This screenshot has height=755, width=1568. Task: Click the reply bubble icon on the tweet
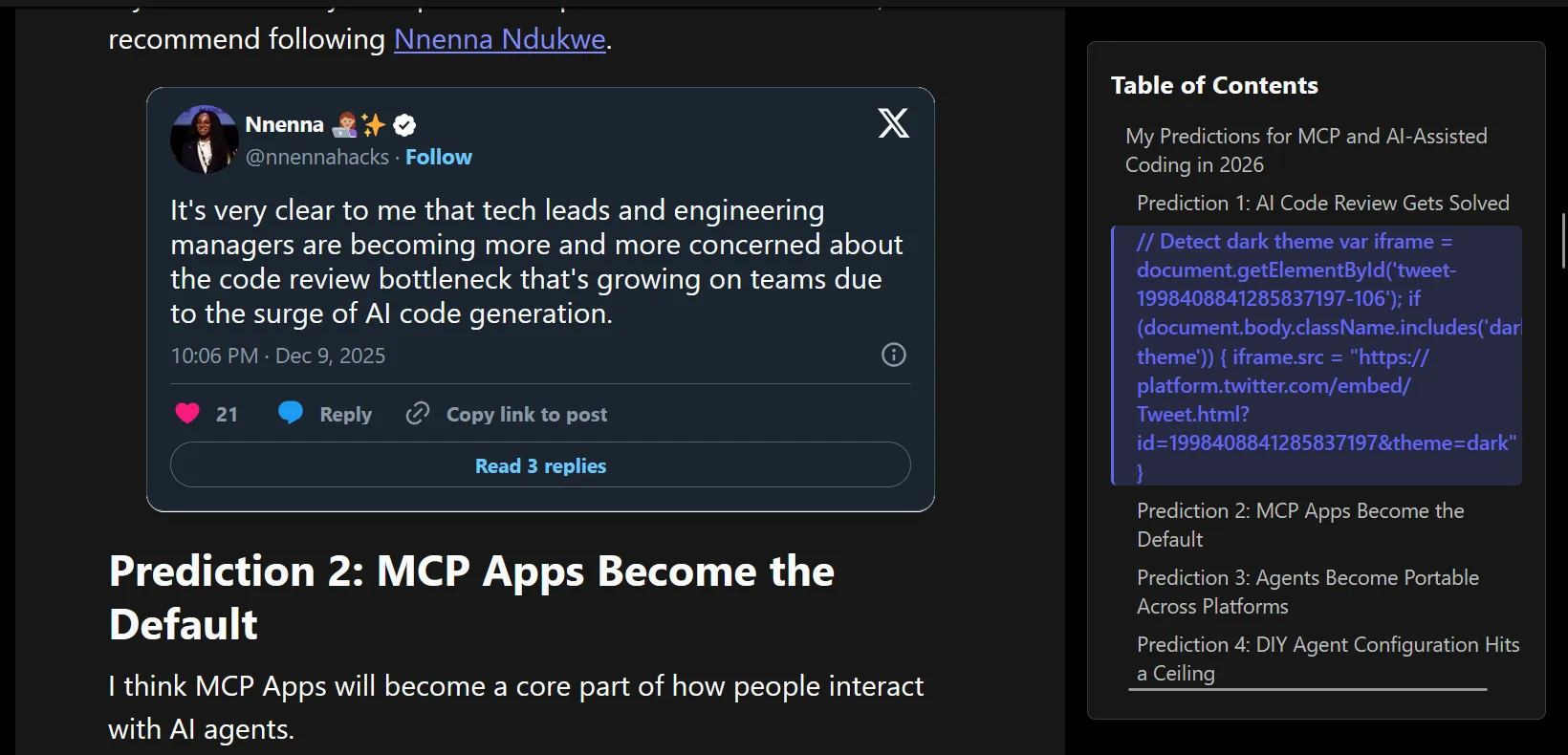coord(290,413)
